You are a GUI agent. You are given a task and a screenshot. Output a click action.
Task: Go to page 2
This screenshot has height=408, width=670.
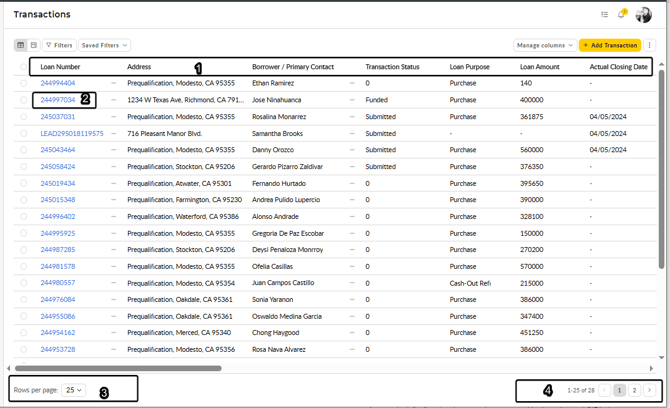635,390
